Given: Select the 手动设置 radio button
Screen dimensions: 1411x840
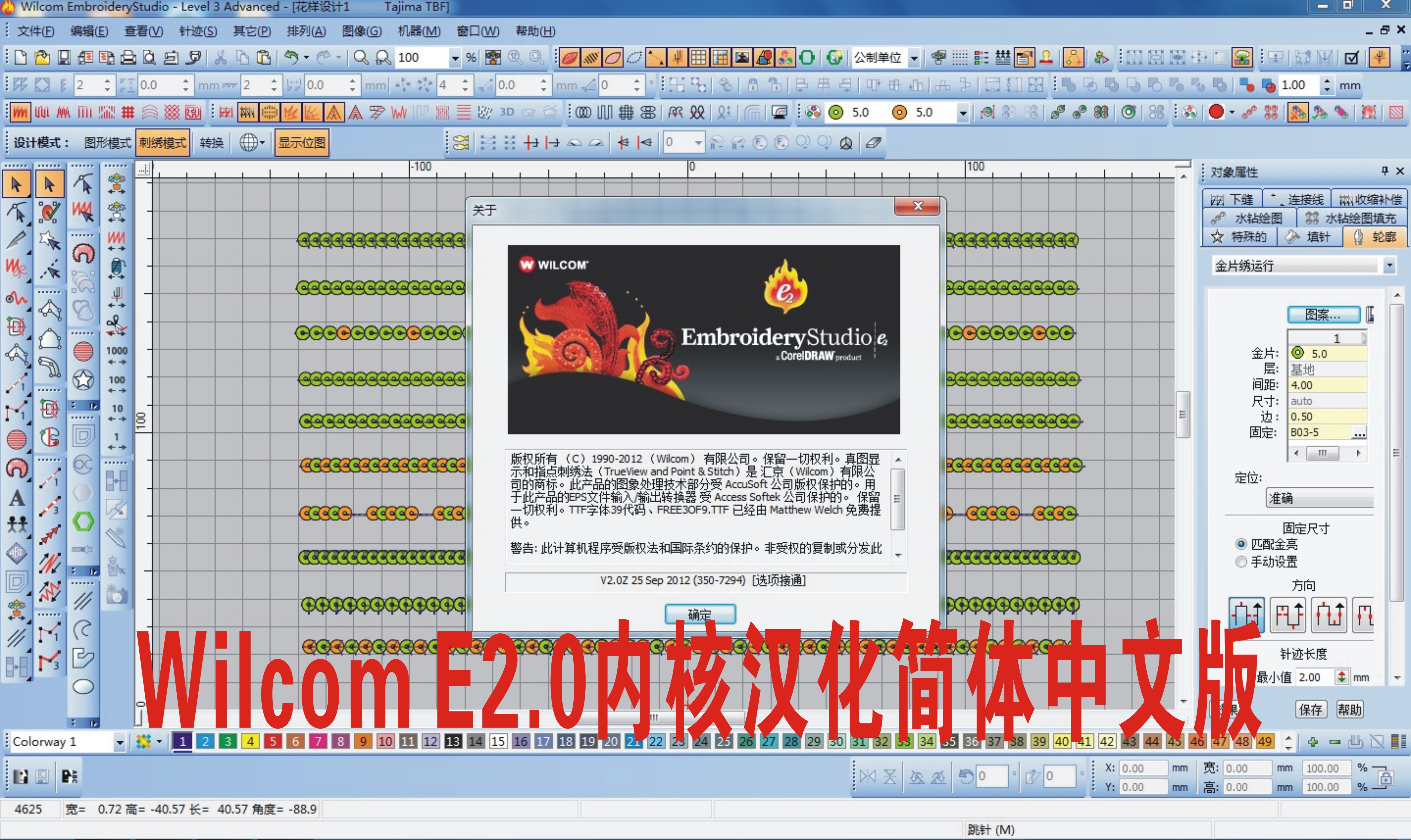Looking at the screenshot, I should click(1241, 562).
